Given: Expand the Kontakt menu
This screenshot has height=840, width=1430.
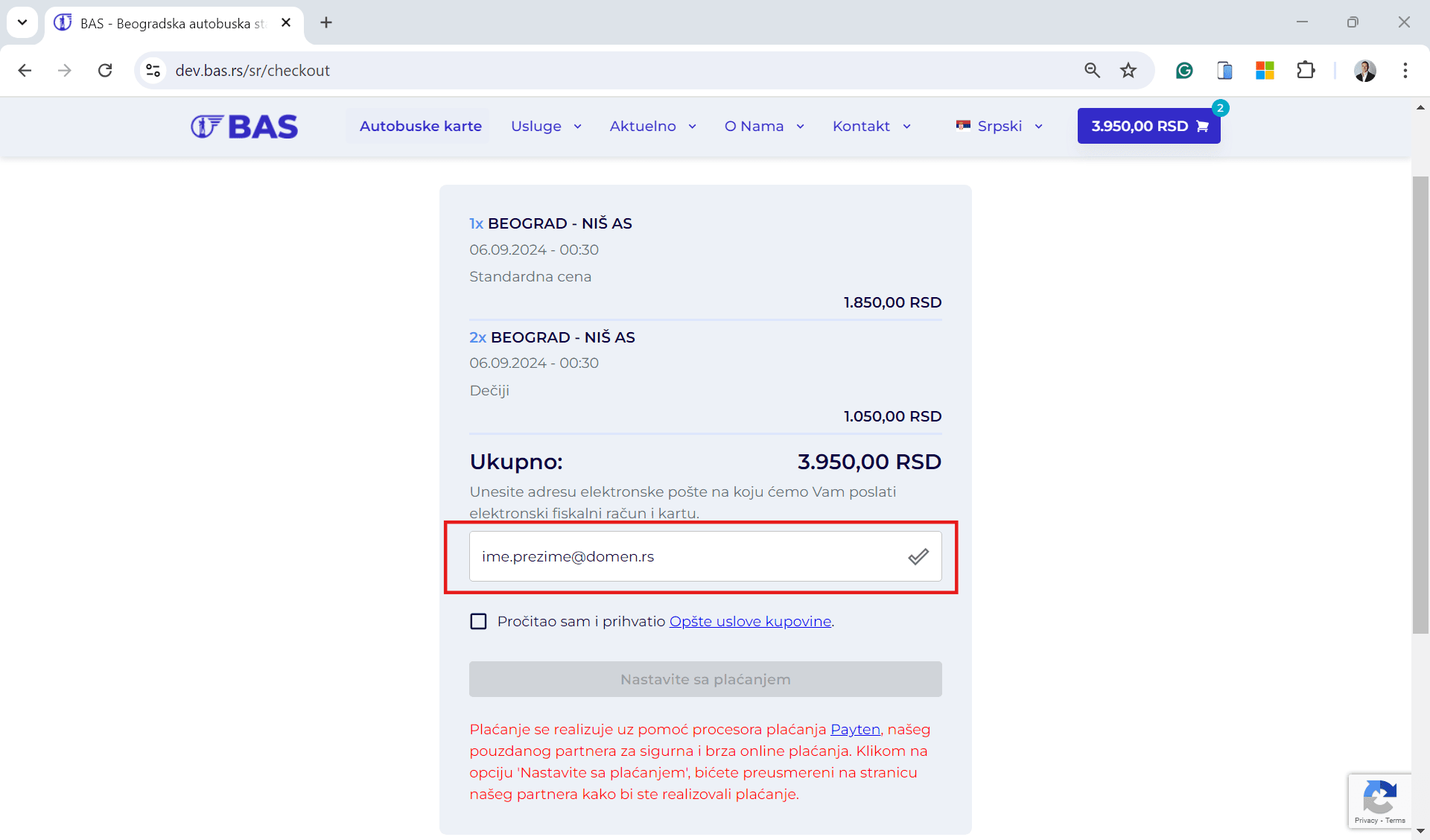Looking at the screenshot, I should tap(871, 126).
